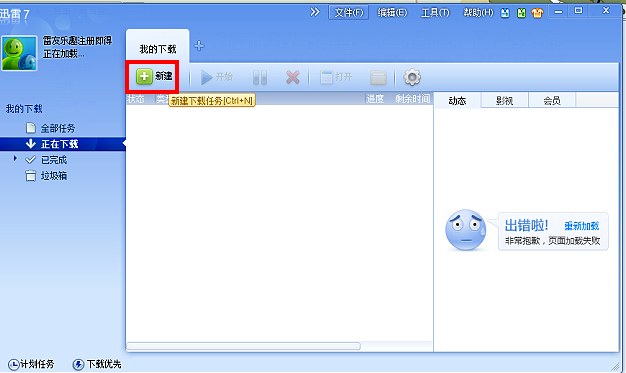This screenshot has height=373, width=626.
Task: Click the plus icon to add tab
Action: click(x=199, y=46)
